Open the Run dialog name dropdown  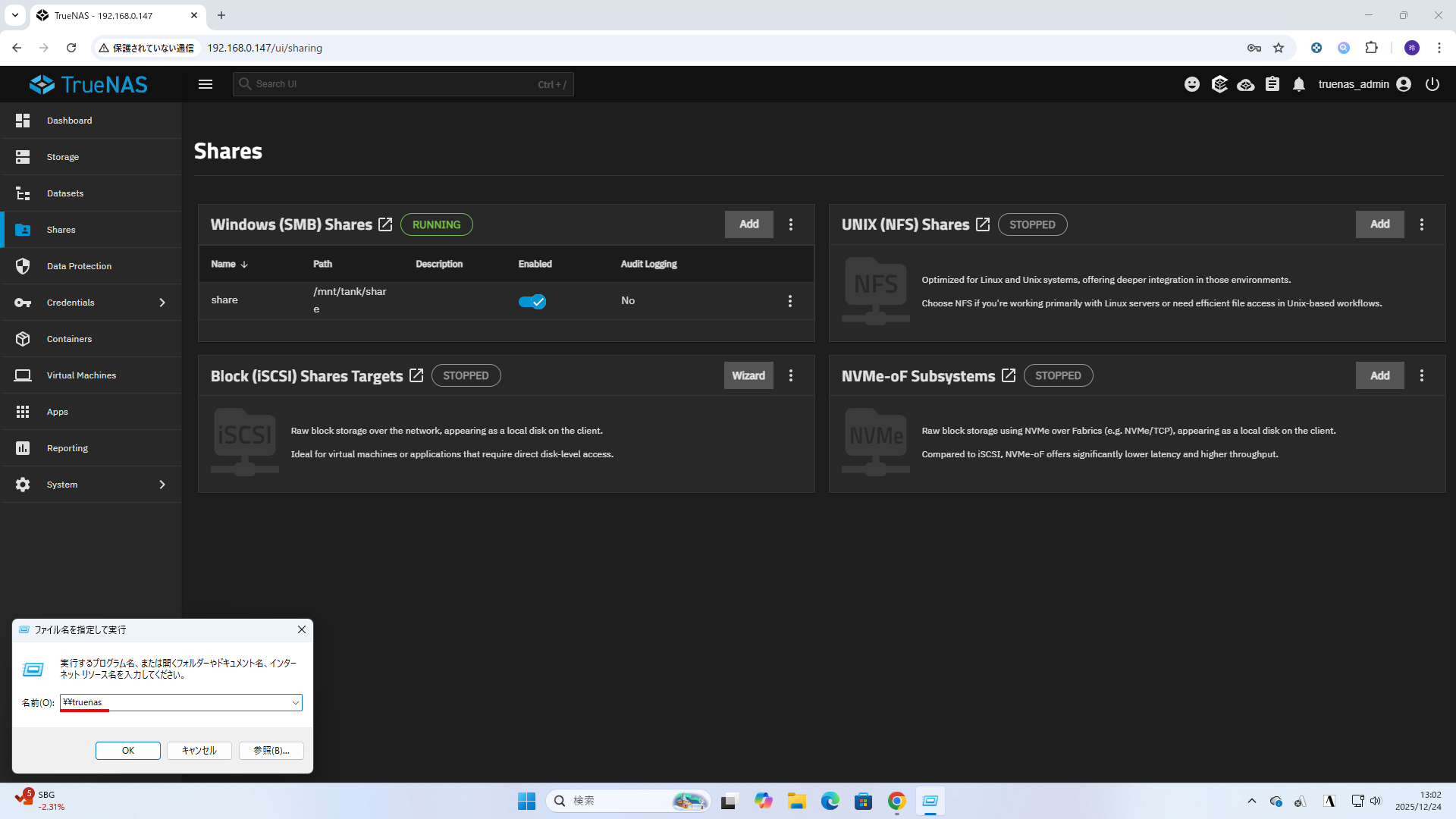tap(295, 703)
